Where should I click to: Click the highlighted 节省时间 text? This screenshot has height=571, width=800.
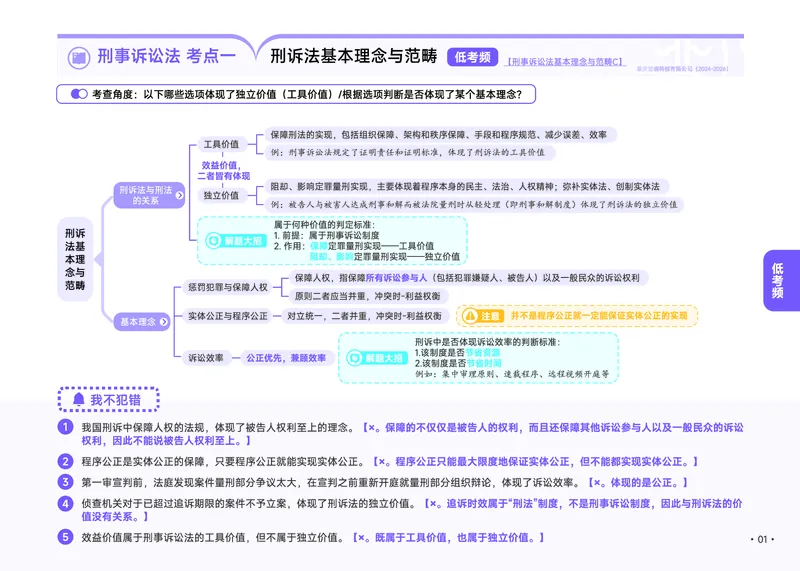point(484,363)
